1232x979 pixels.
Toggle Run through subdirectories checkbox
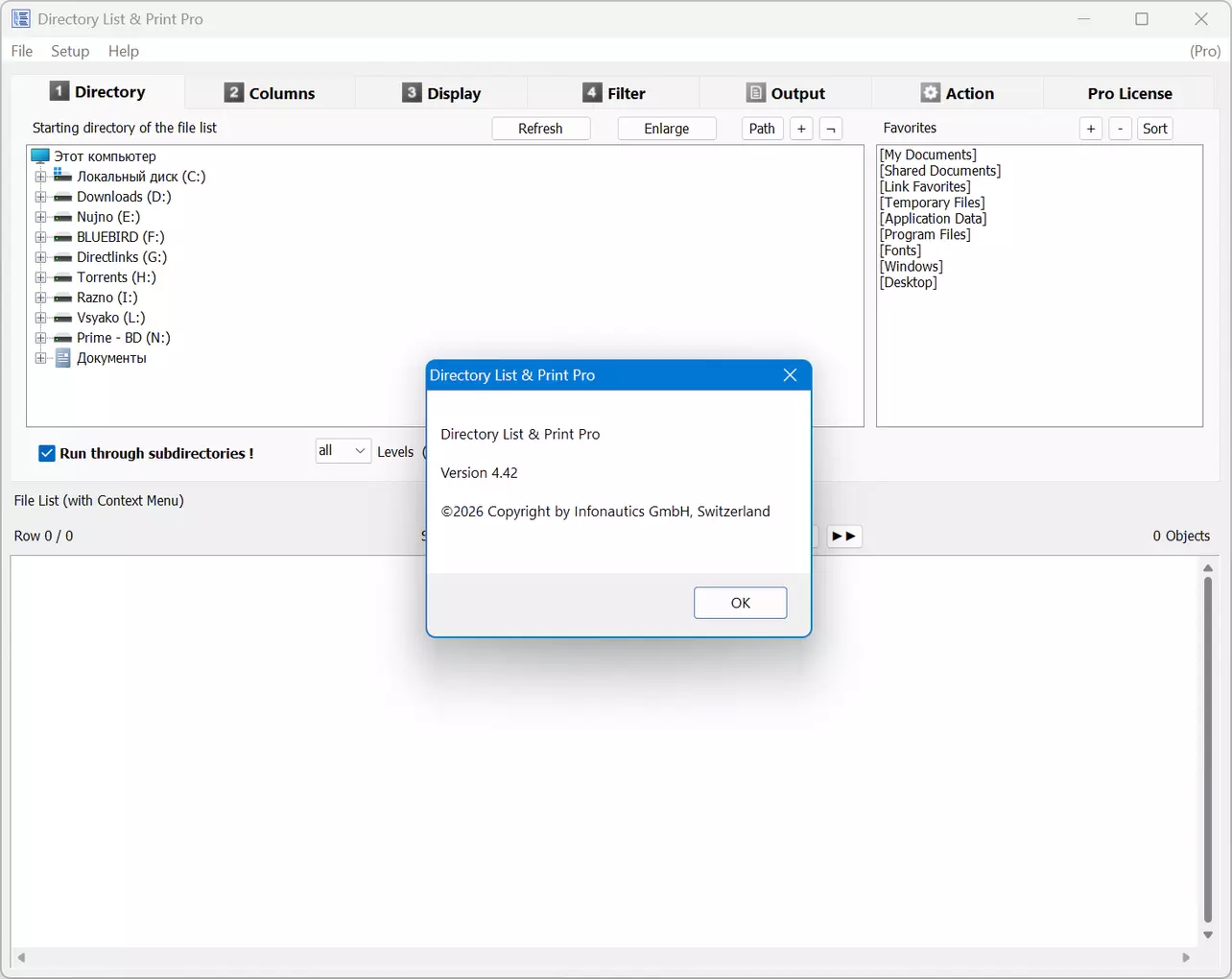click(47, 453)
